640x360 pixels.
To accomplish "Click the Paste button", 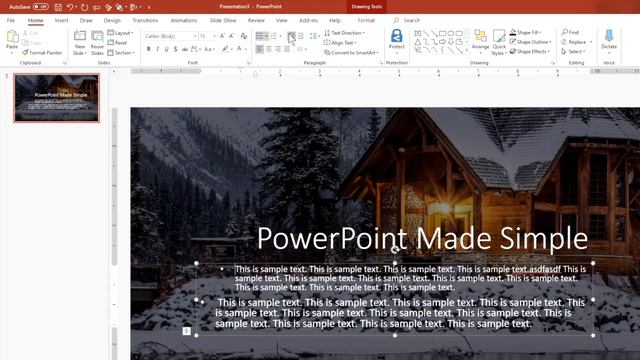I will [x=12, y=42].
